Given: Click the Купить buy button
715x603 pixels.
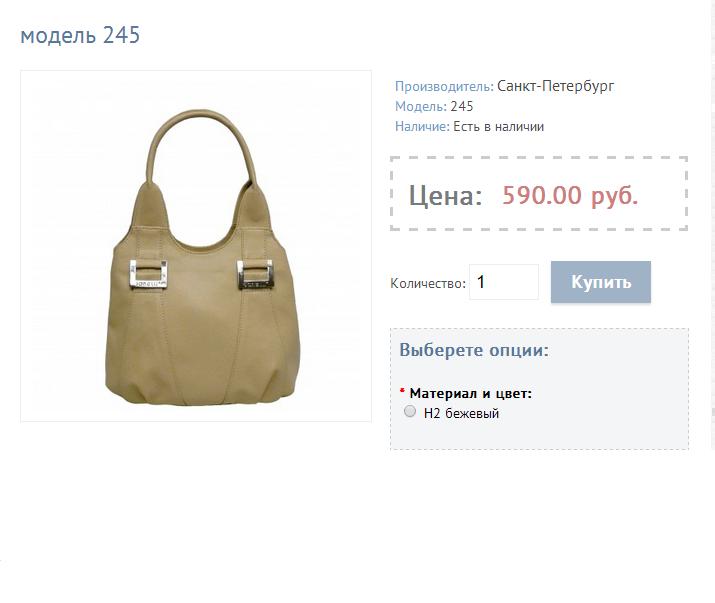Looking at the screenshot, I should 601,282.
